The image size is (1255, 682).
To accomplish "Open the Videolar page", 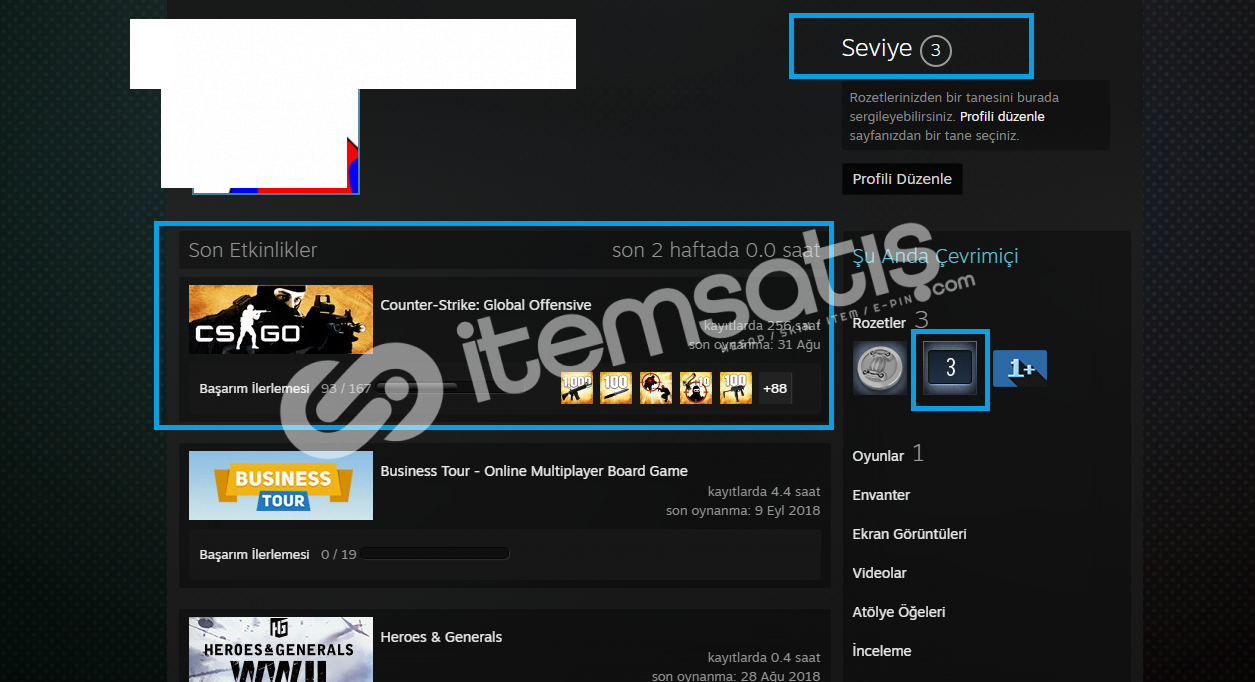I will click(879, 573).
